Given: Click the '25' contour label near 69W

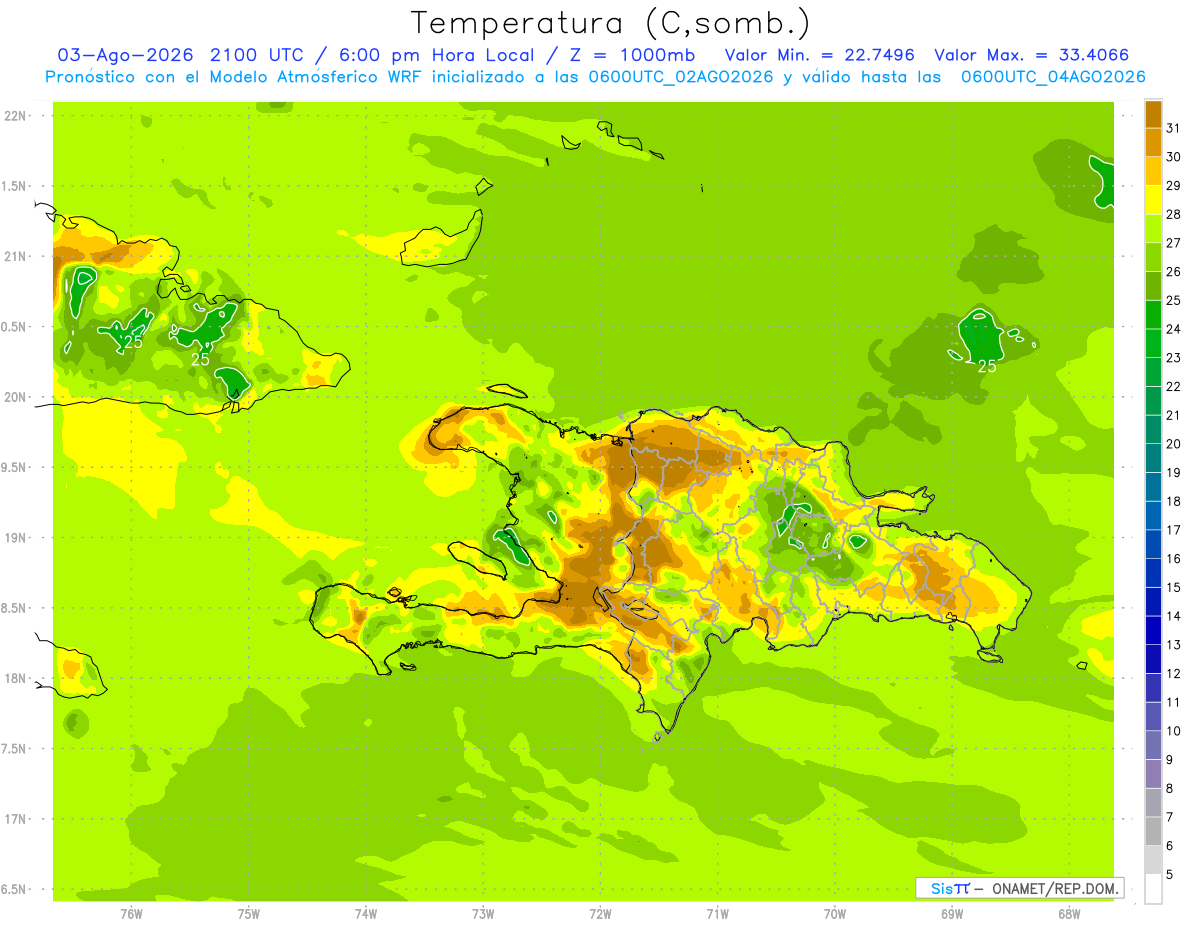Looking at the screenshot, I should (987, 367).
